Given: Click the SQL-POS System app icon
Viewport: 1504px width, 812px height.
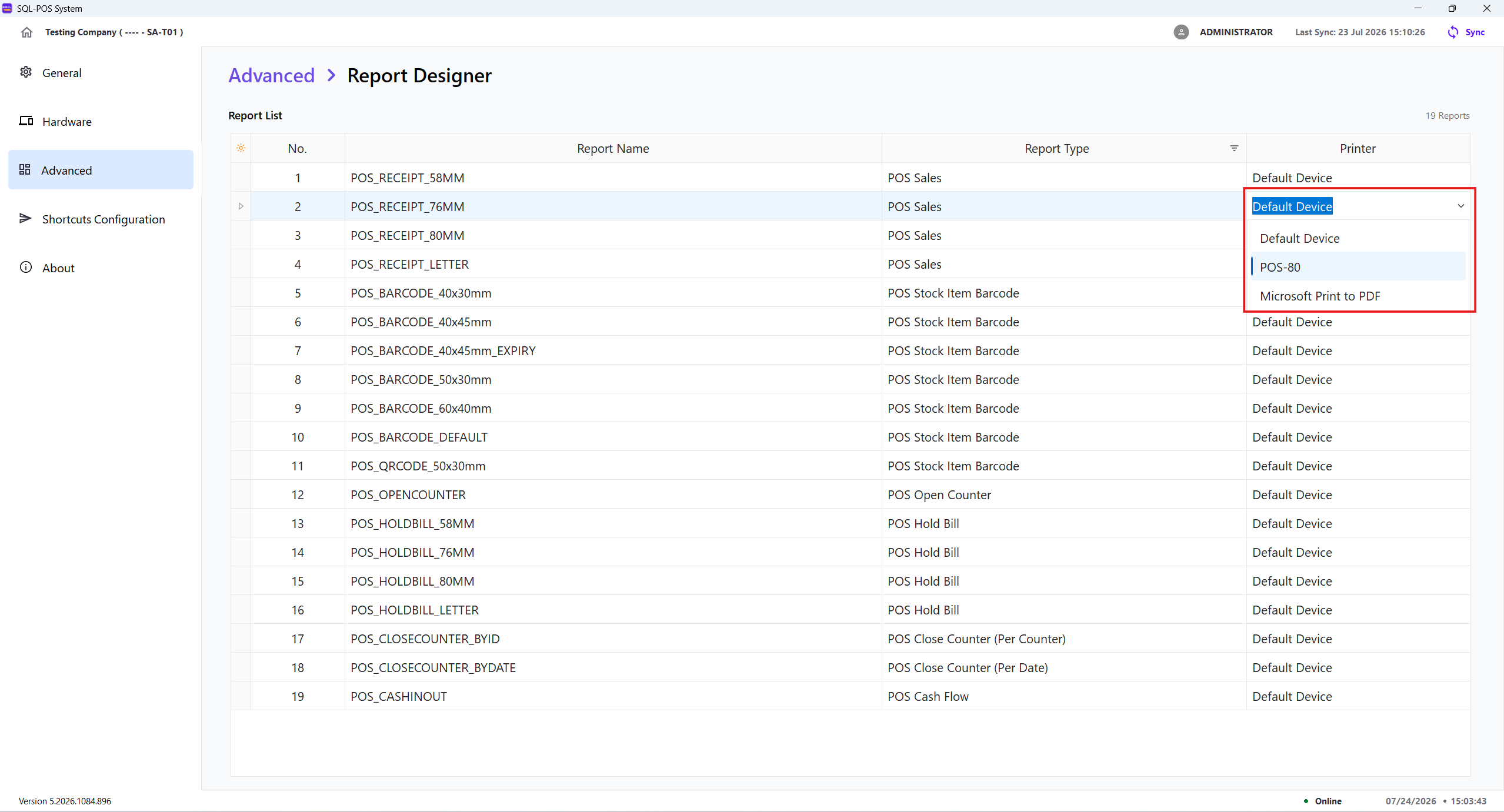Looking at the screenshot, I should (x=7, y=8).
